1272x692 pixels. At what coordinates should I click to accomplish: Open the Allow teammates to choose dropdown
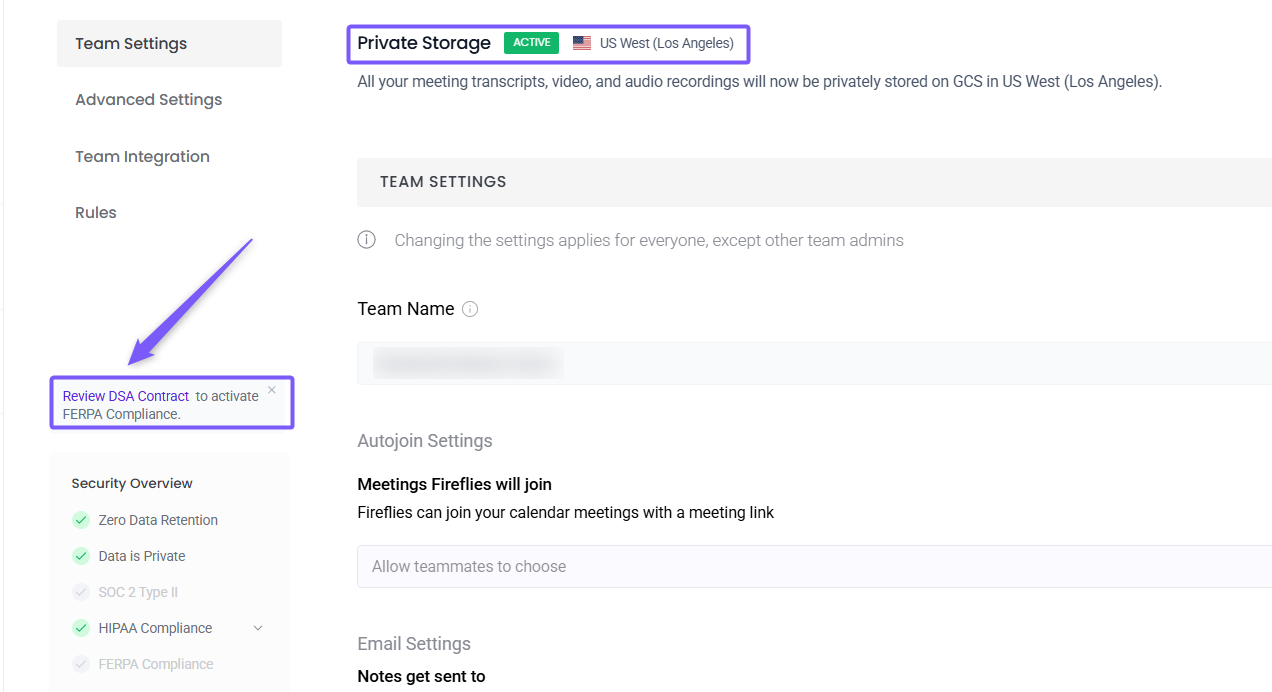point(814,566)
